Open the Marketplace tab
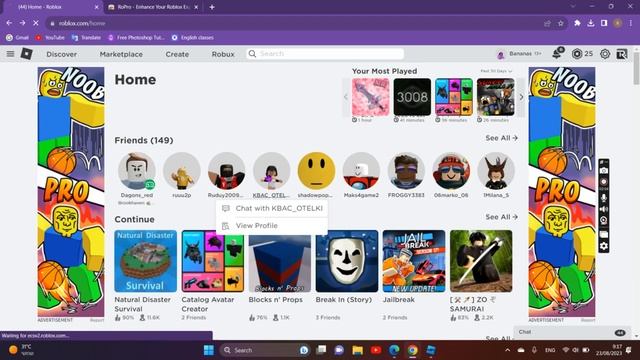Viewport: 640px width, 360px height. [121, 54]
